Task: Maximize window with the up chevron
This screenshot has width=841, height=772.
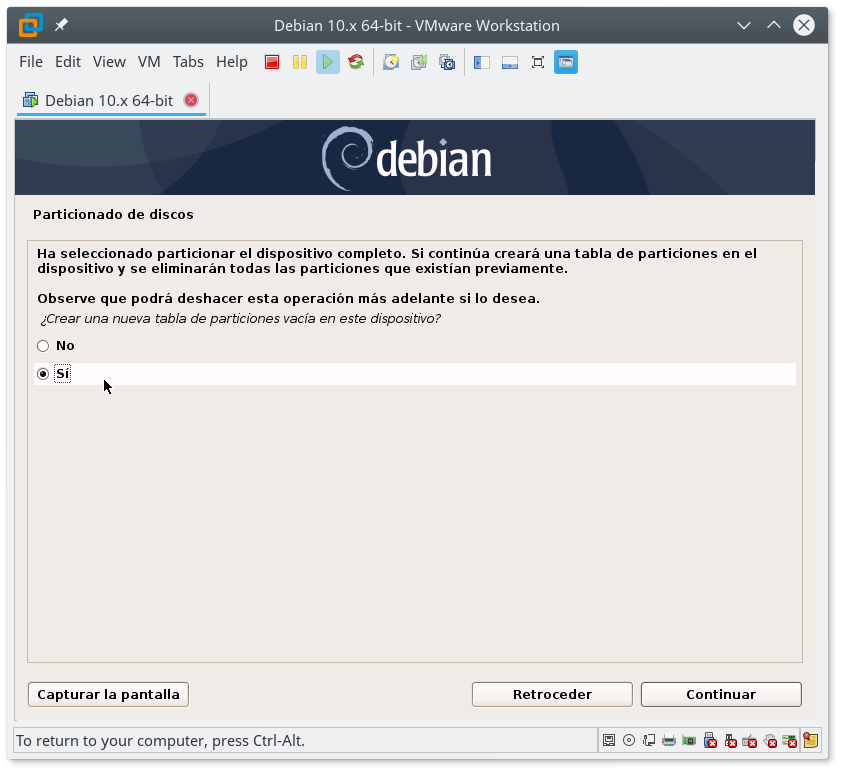Action: (x=773, y=25)
